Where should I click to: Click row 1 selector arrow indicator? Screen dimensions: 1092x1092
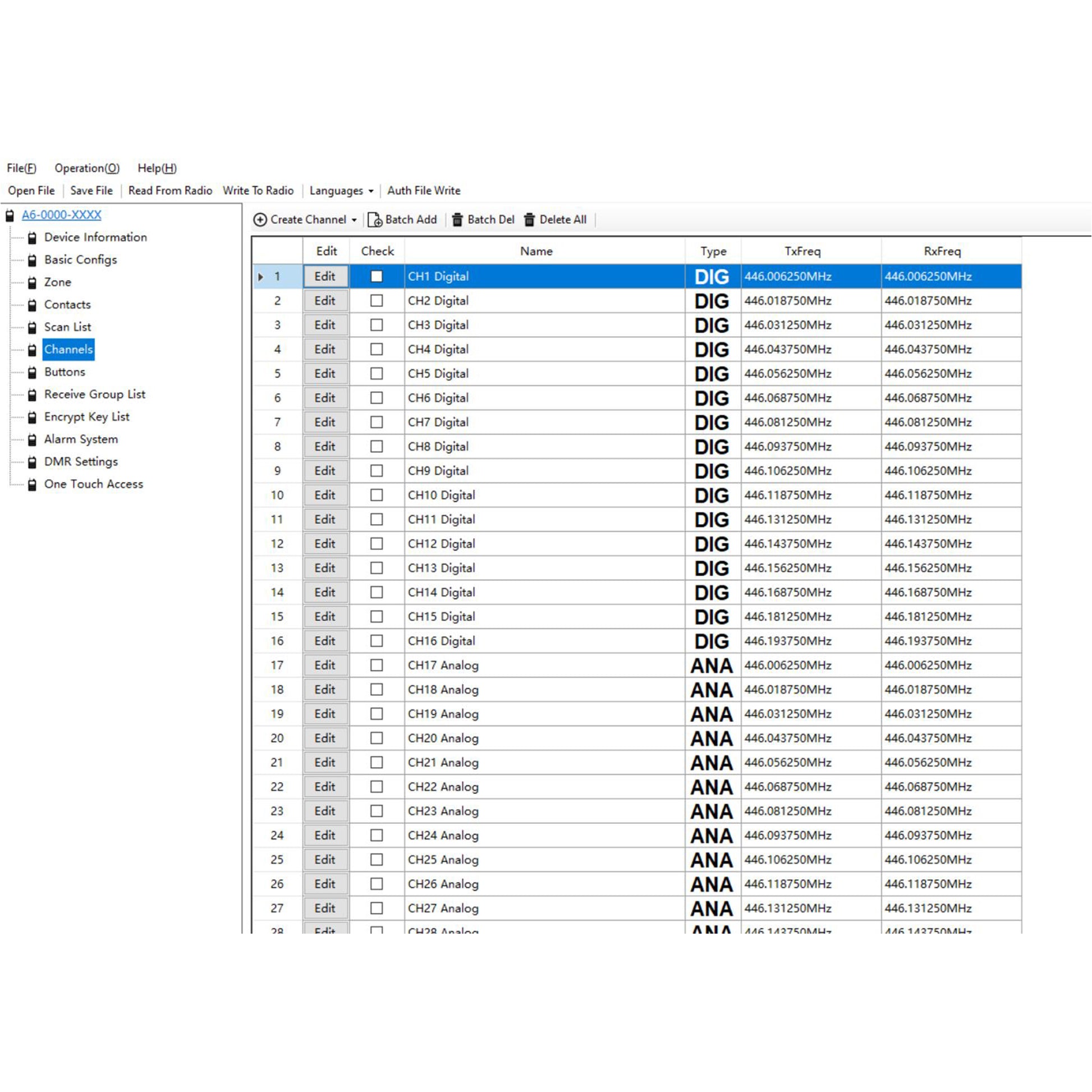(260, 277)
